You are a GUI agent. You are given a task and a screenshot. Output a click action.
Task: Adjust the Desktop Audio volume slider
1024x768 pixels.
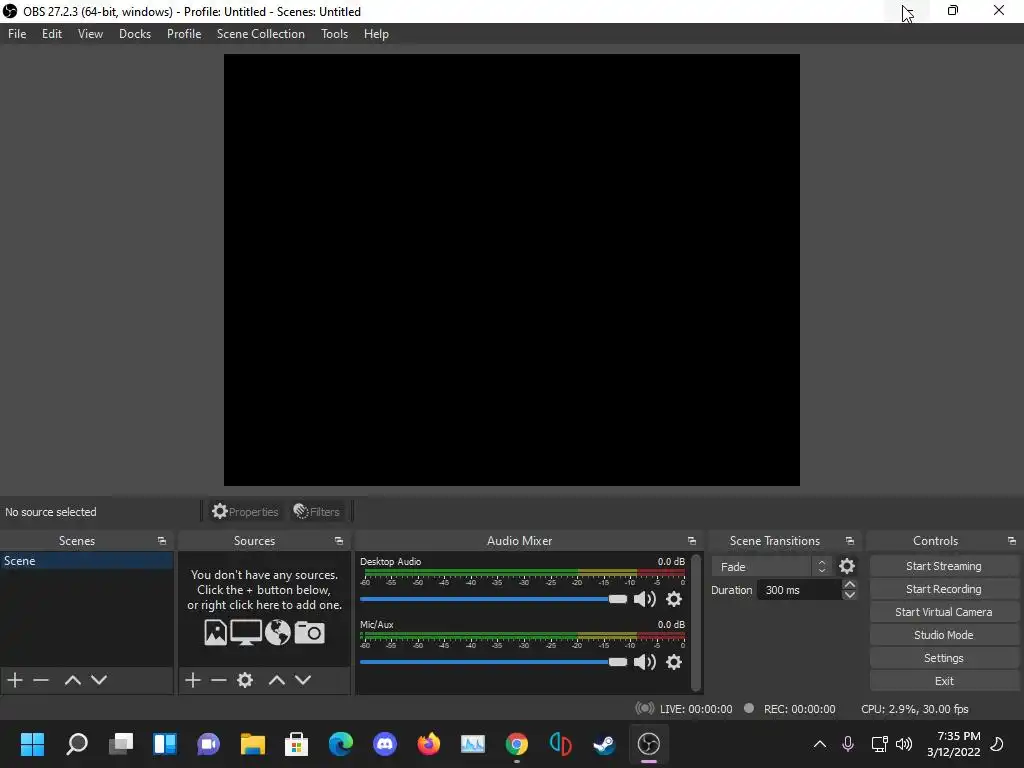(493, 599)
